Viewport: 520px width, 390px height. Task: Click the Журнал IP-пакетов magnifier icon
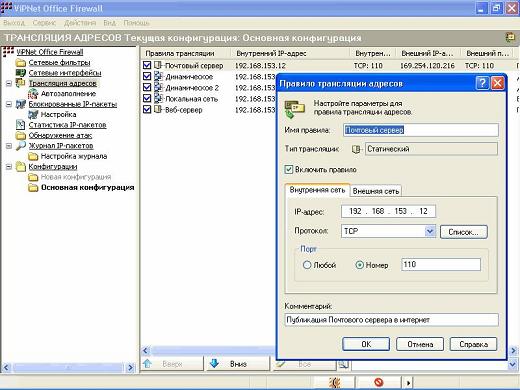pyautogui.click(x=21, y=146)
